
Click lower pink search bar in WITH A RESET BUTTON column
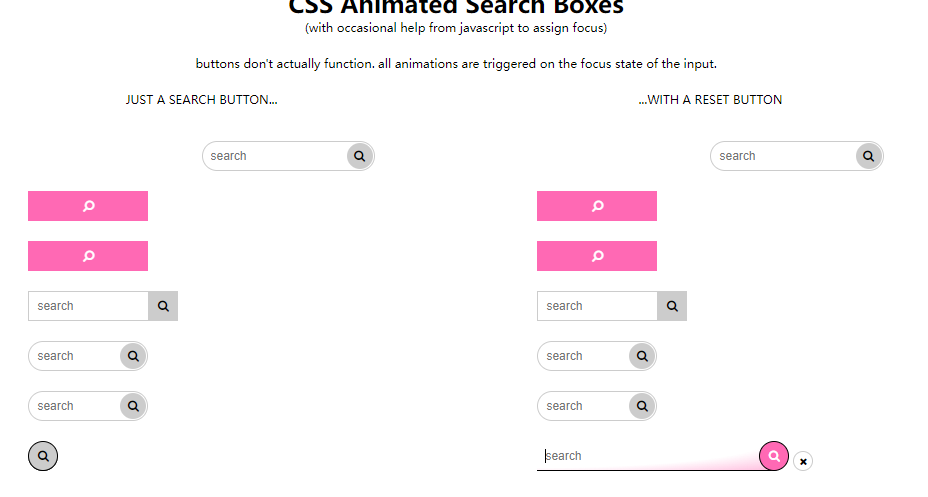pos(597,256)
